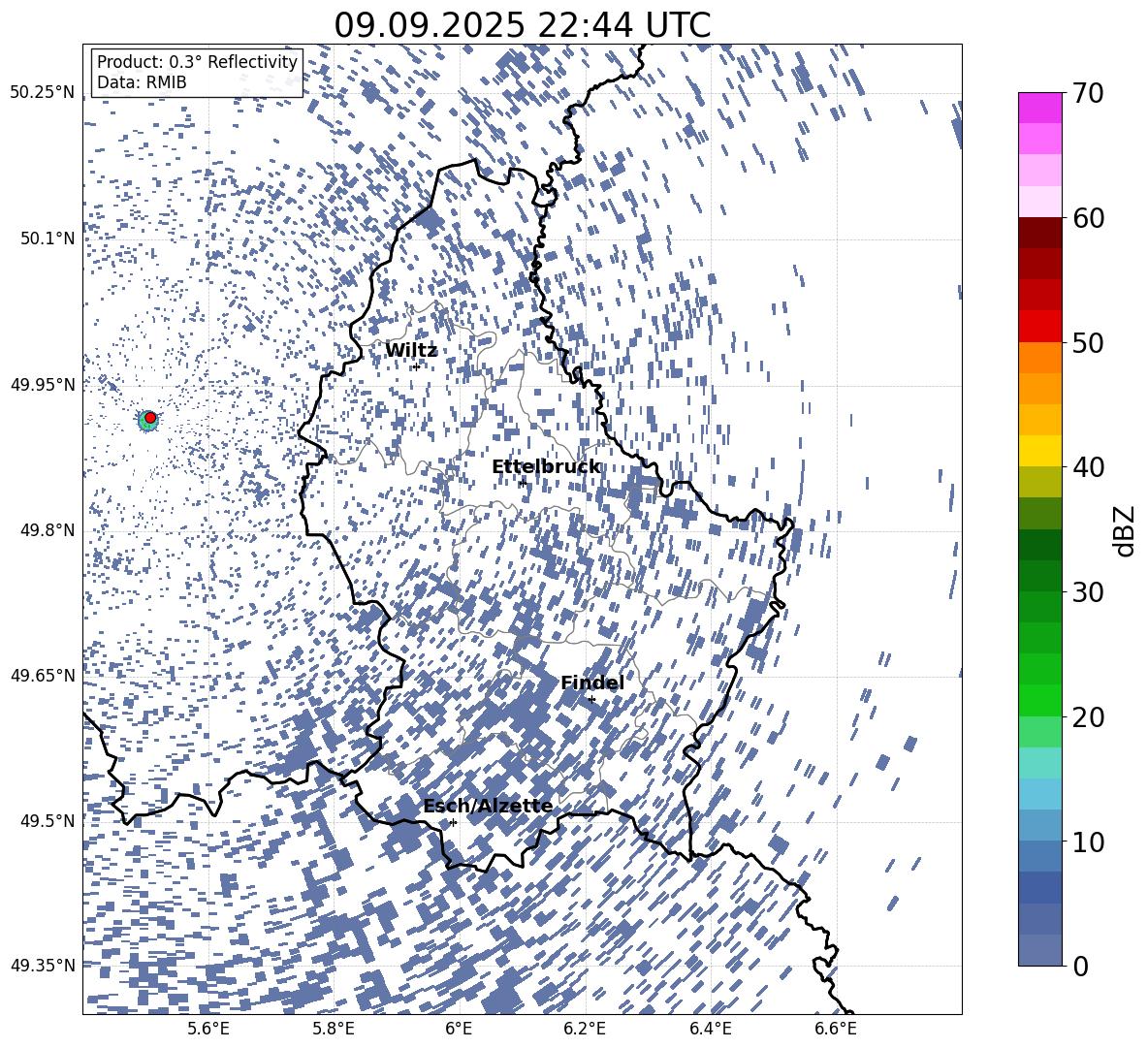Click the 30 colorbar tick label
The height and width of the screenshot is (1048, 1148).
(x=1089, y=591)
